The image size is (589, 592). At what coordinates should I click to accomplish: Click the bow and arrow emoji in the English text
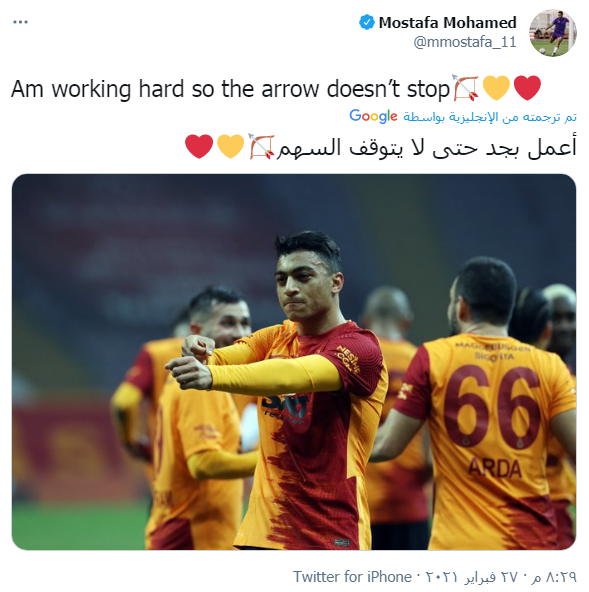click(x=465, y=88)
